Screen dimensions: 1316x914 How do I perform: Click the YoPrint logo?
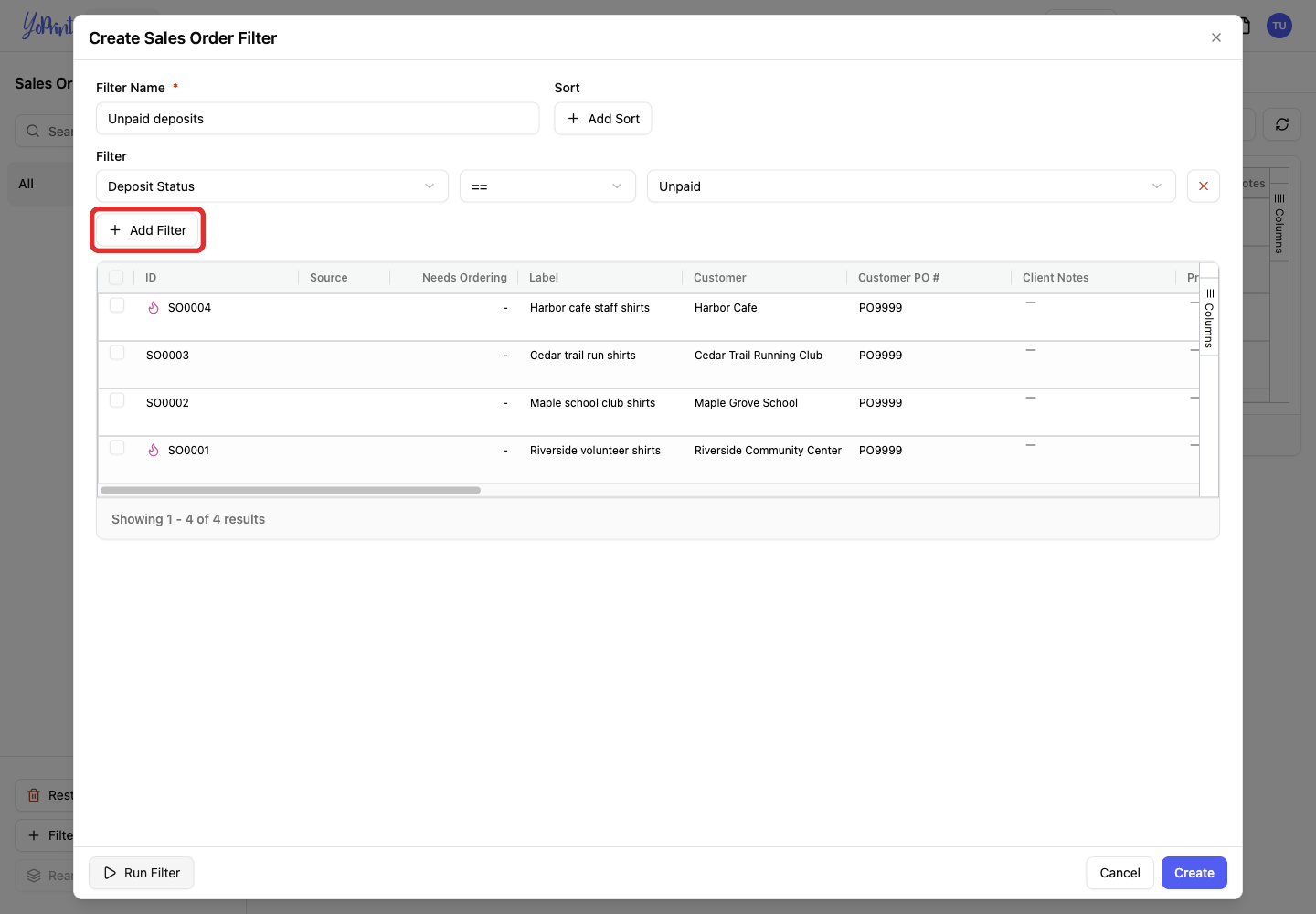click(48, 26)
